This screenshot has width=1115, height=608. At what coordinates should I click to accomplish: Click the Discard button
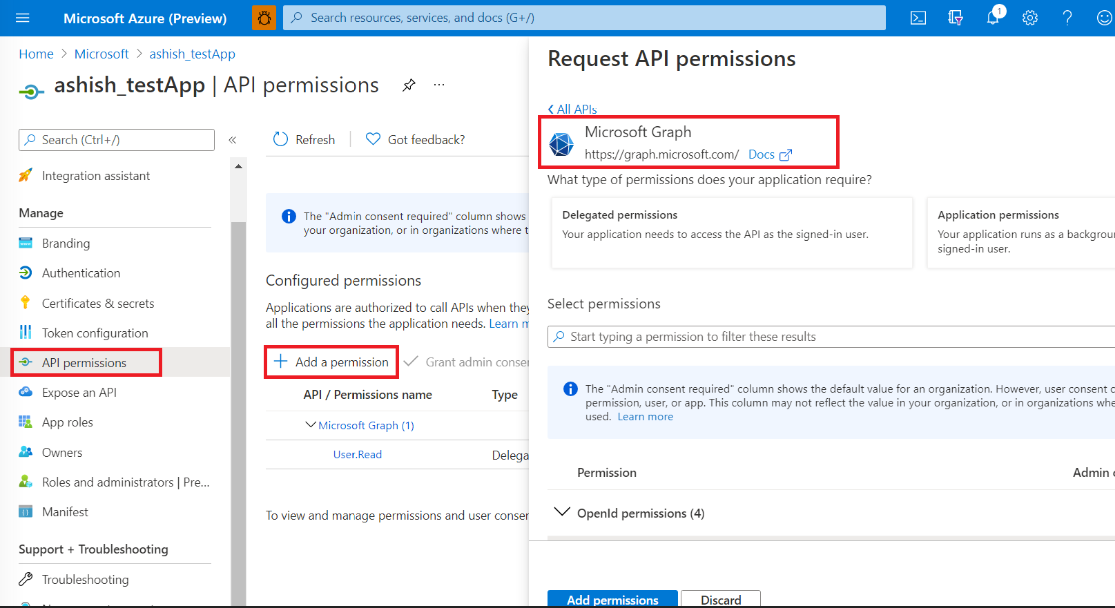tap(720, 599)
